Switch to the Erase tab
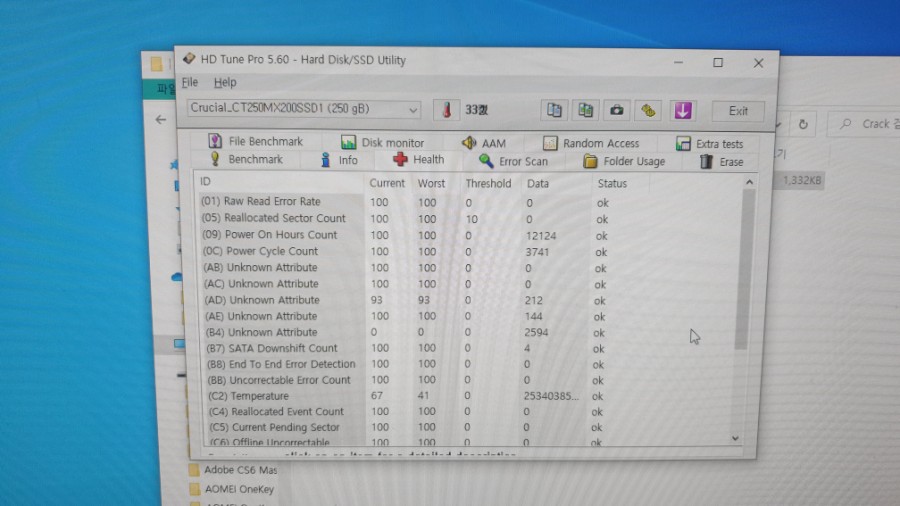Screen dimensions: 900x506 721,162
